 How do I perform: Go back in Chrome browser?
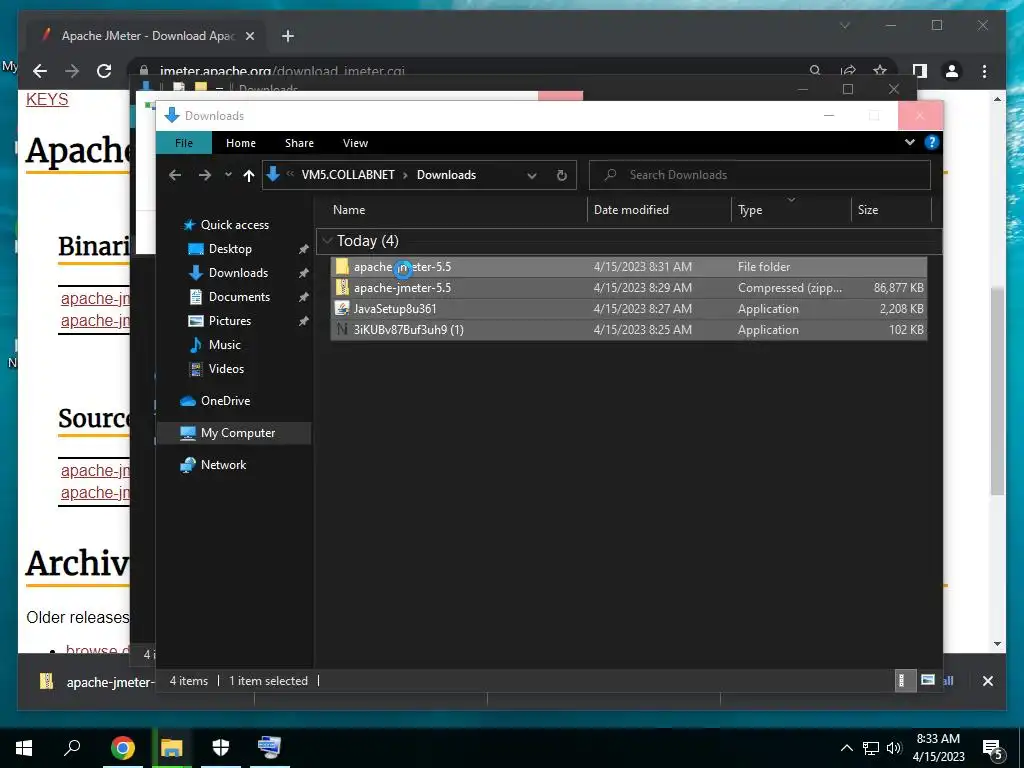40,71
